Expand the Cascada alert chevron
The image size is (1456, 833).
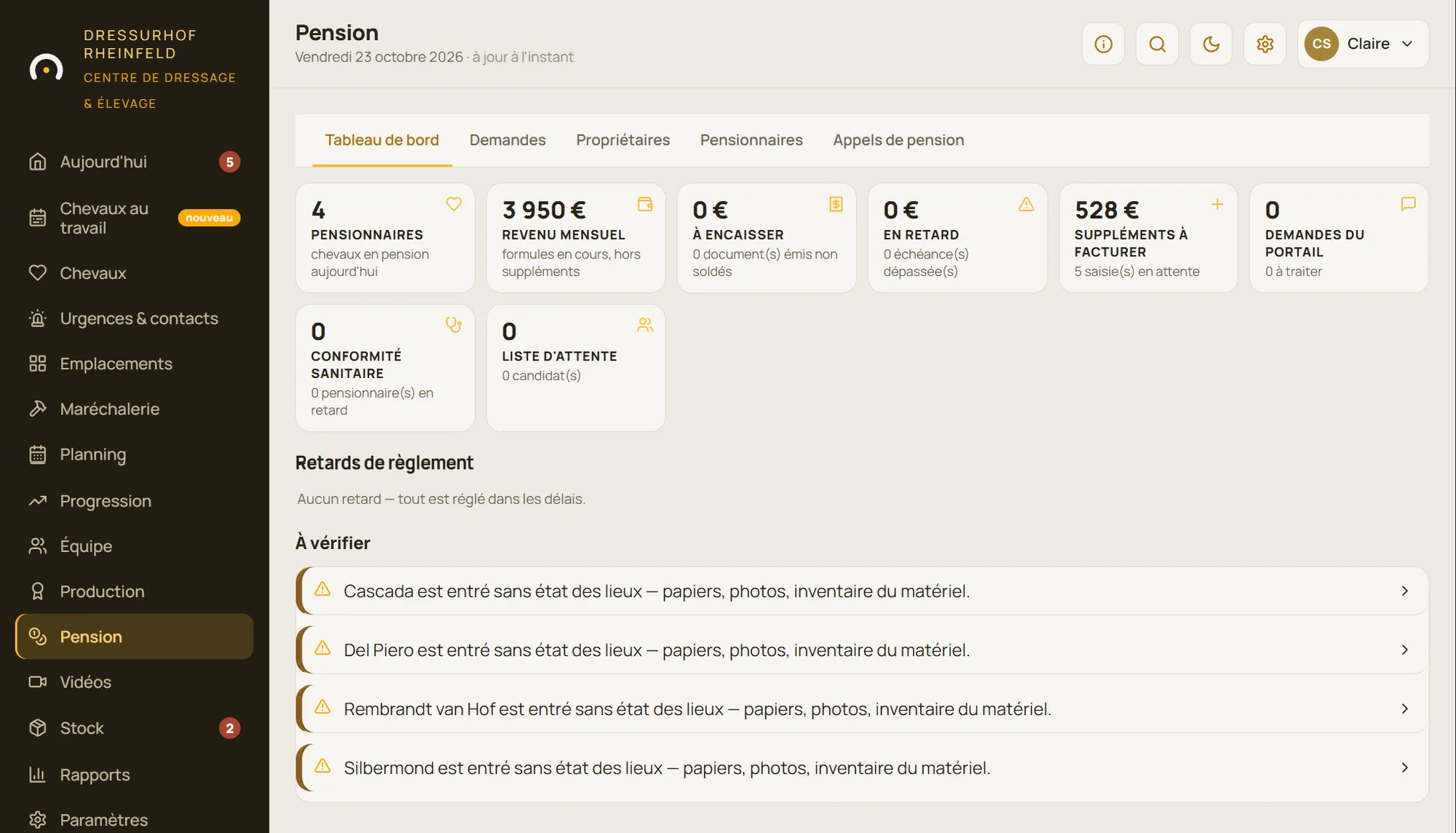coord(1404,591)
